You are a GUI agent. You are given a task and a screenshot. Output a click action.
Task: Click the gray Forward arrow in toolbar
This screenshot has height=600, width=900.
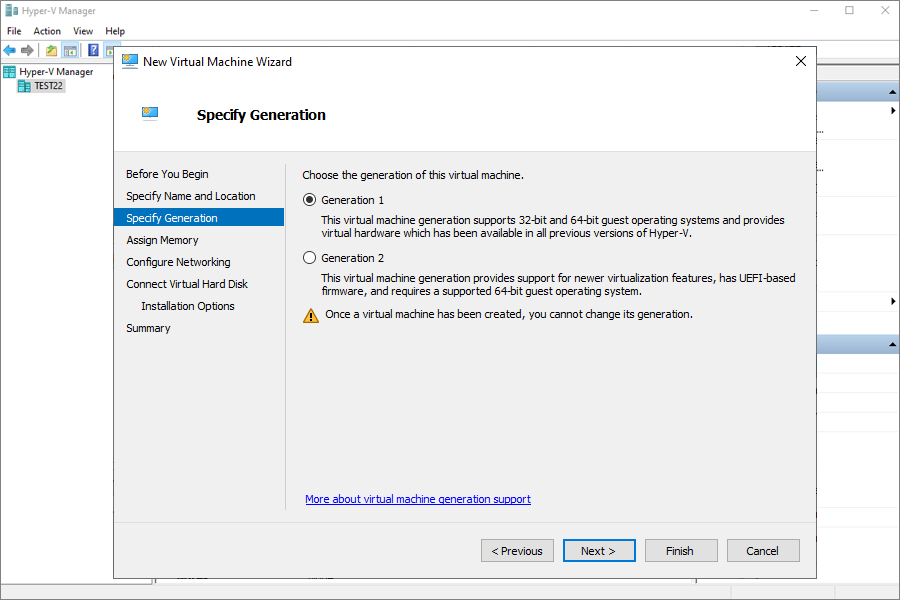pyautogui.click(x=27, y=51)
